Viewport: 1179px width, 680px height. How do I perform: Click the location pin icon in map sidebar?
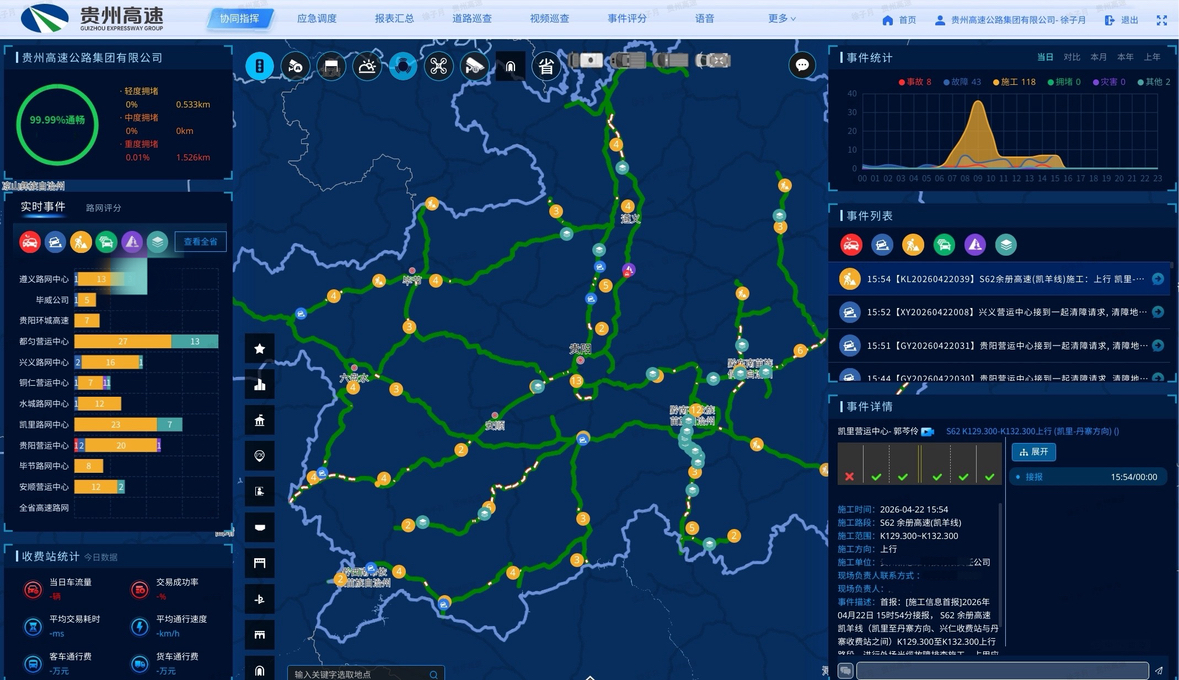[x=259, y=456]
